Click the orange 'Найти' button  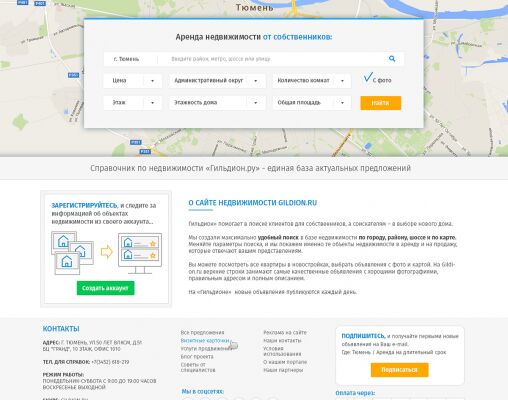[x=380, y=103]
